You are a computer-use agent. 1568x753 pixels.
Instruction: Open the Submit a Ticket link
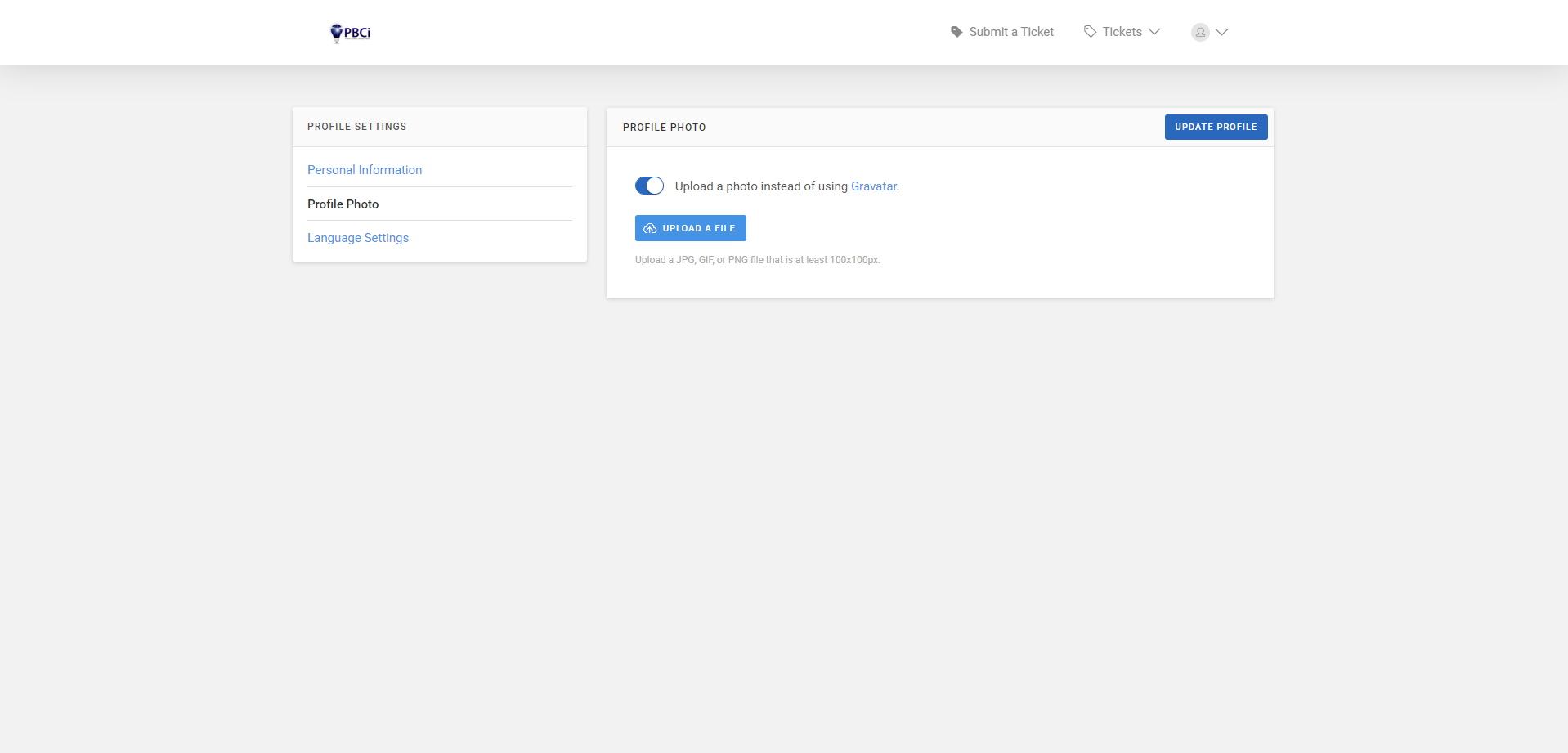pyautogui.click(x=1011, y=32)
